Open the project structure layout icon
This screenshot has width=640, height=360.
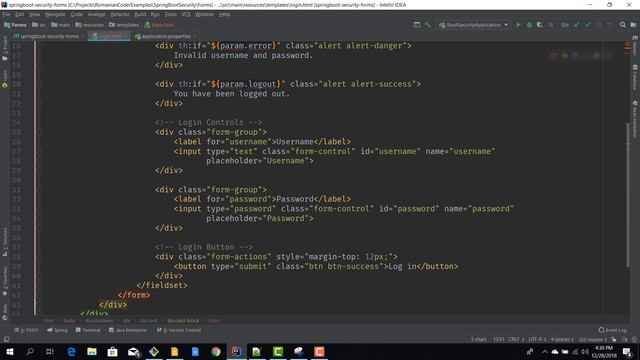tap(416, 25)
